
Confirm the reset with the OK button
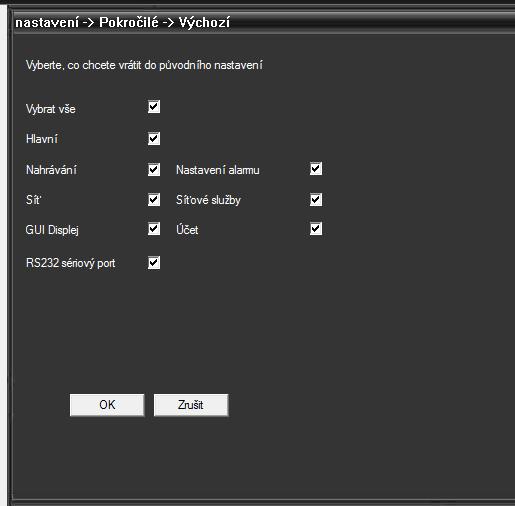click(107, 405)
